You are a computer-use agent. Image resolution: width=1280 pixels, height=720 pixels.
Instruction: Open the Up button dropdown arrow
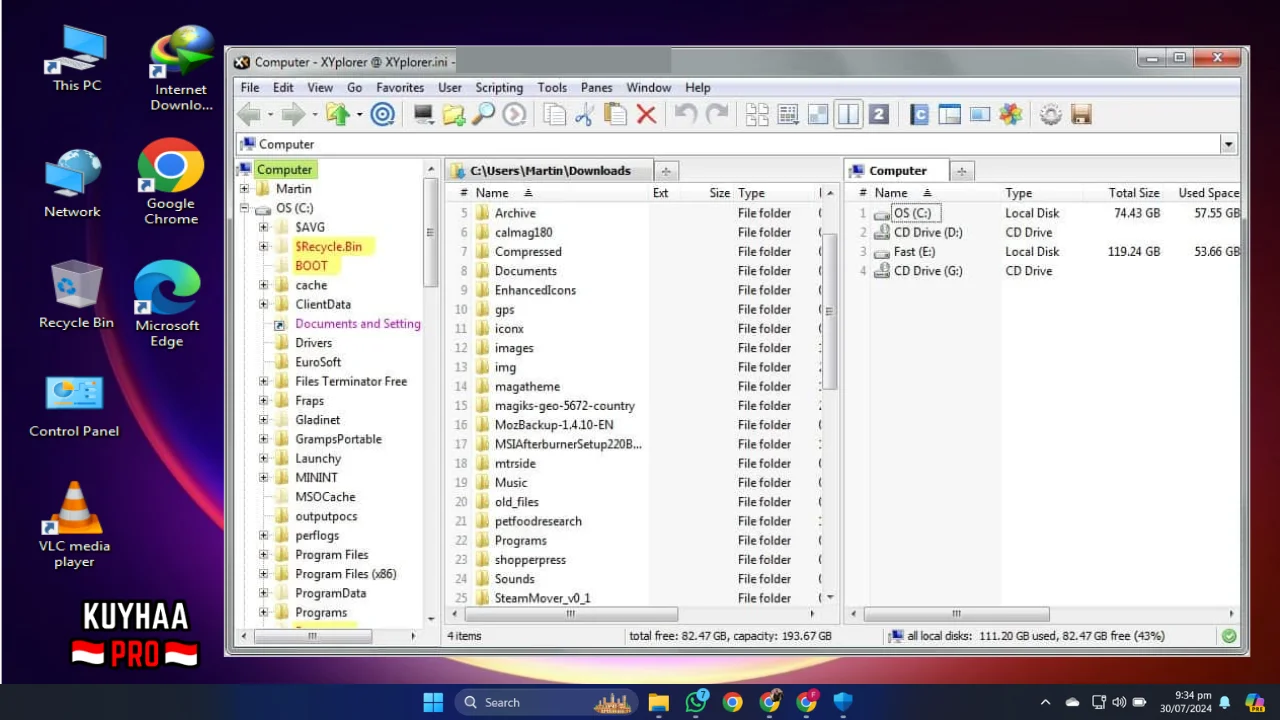pos(359,115)
